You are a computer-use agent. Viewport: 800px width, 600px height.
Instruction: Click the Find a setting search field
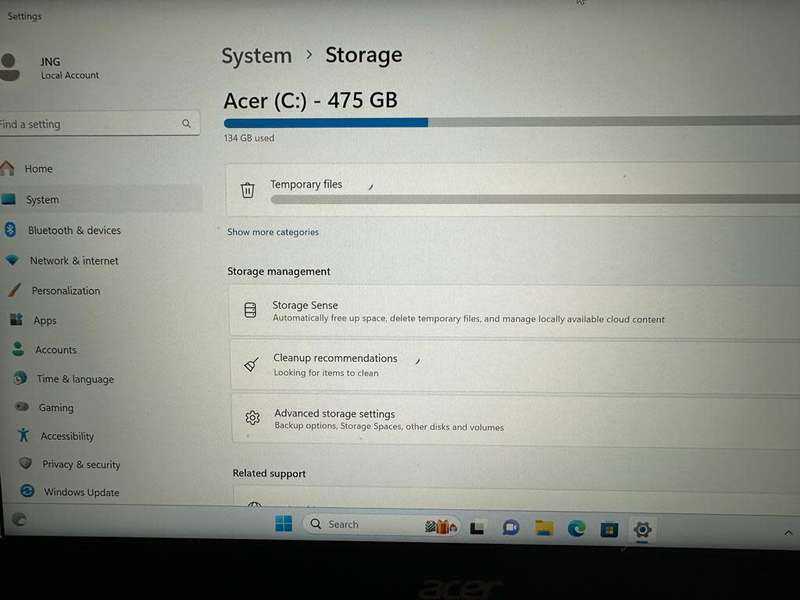click(99, 123)
